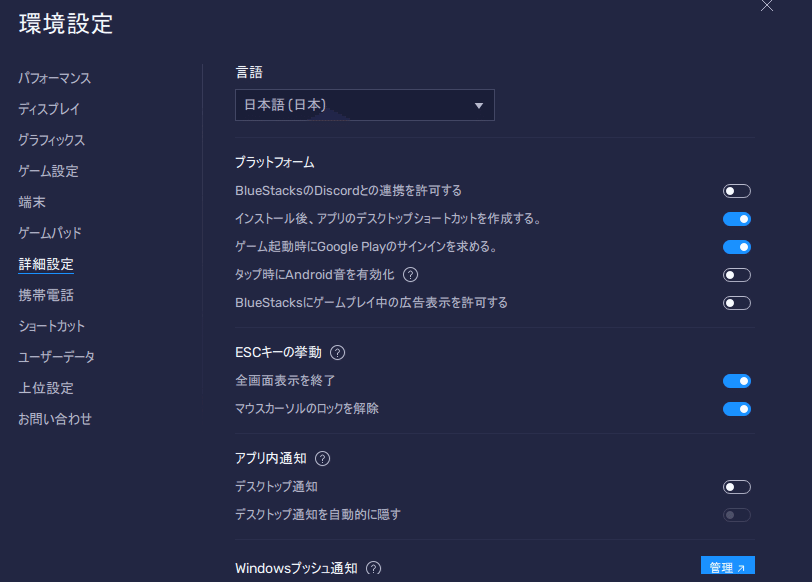Enable タップ時にAndroid音を有効化 toggle
Screen dimensions: 812x582
coord(736,275)
